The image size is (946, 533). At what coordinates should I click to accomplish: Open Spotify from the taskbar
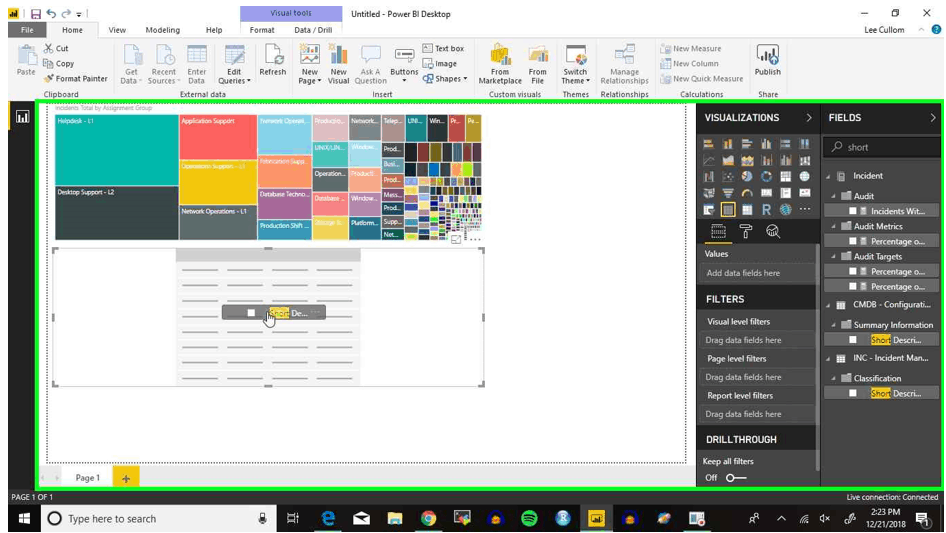coord(529,519)
